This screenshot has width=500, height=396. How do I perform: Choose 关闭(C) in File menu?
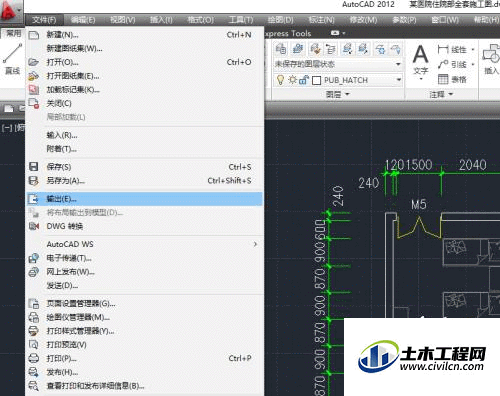click(144, 103)
